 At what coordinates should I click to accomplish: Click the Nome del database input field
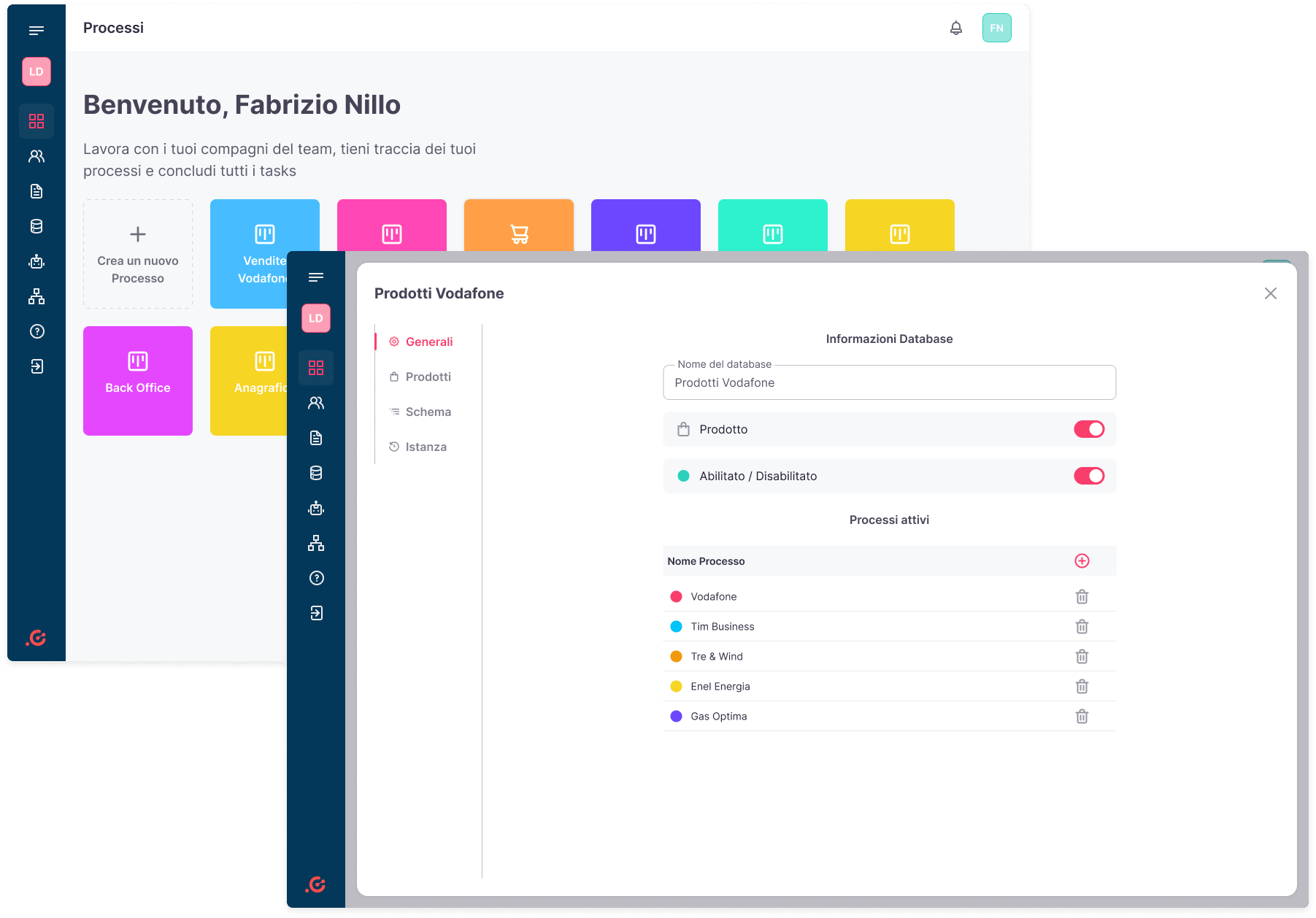pos(888,383)
